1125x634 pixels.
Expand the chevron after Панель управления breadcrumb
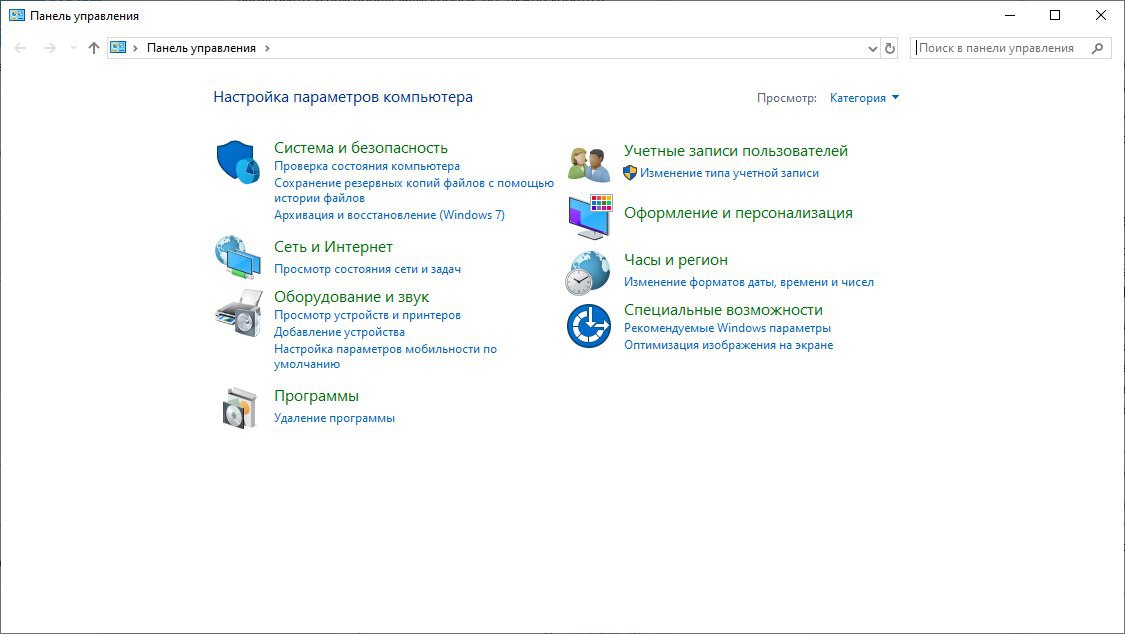pyautogui.click(x=268, y=48)
